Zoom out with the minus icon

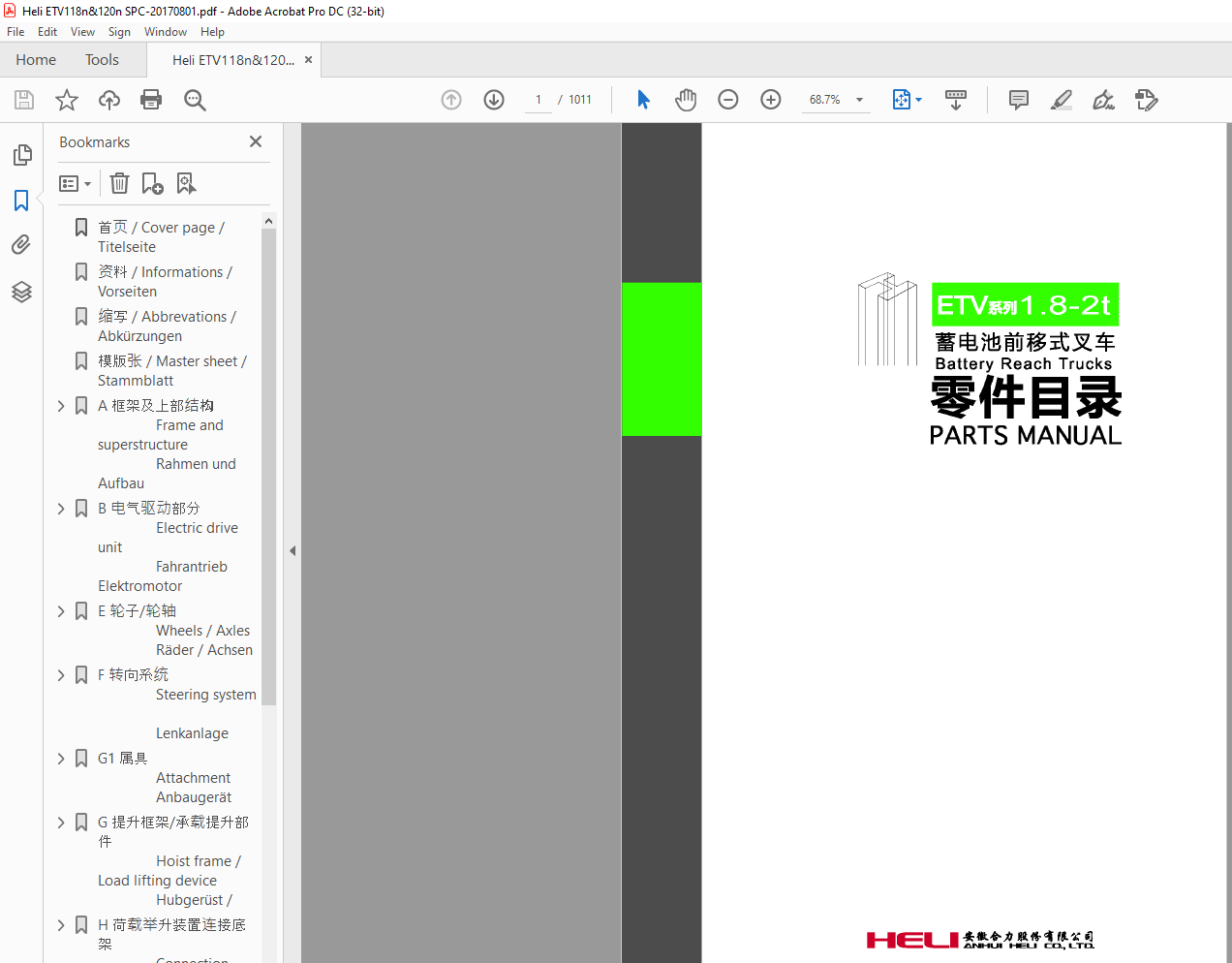[728, 100]
